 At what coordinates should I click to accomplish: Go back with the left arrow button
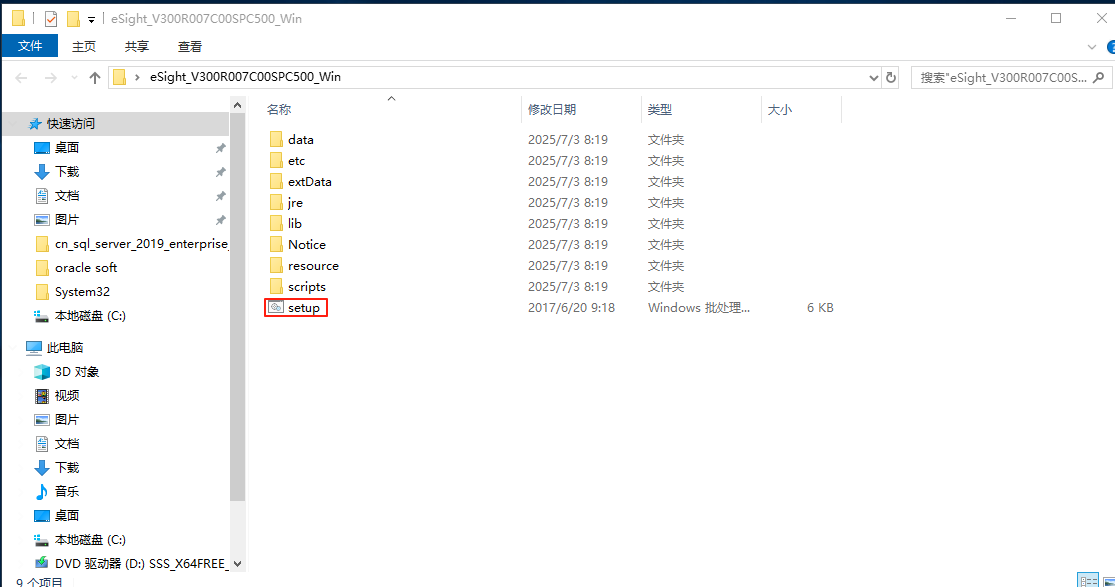[x=21, y=78]
